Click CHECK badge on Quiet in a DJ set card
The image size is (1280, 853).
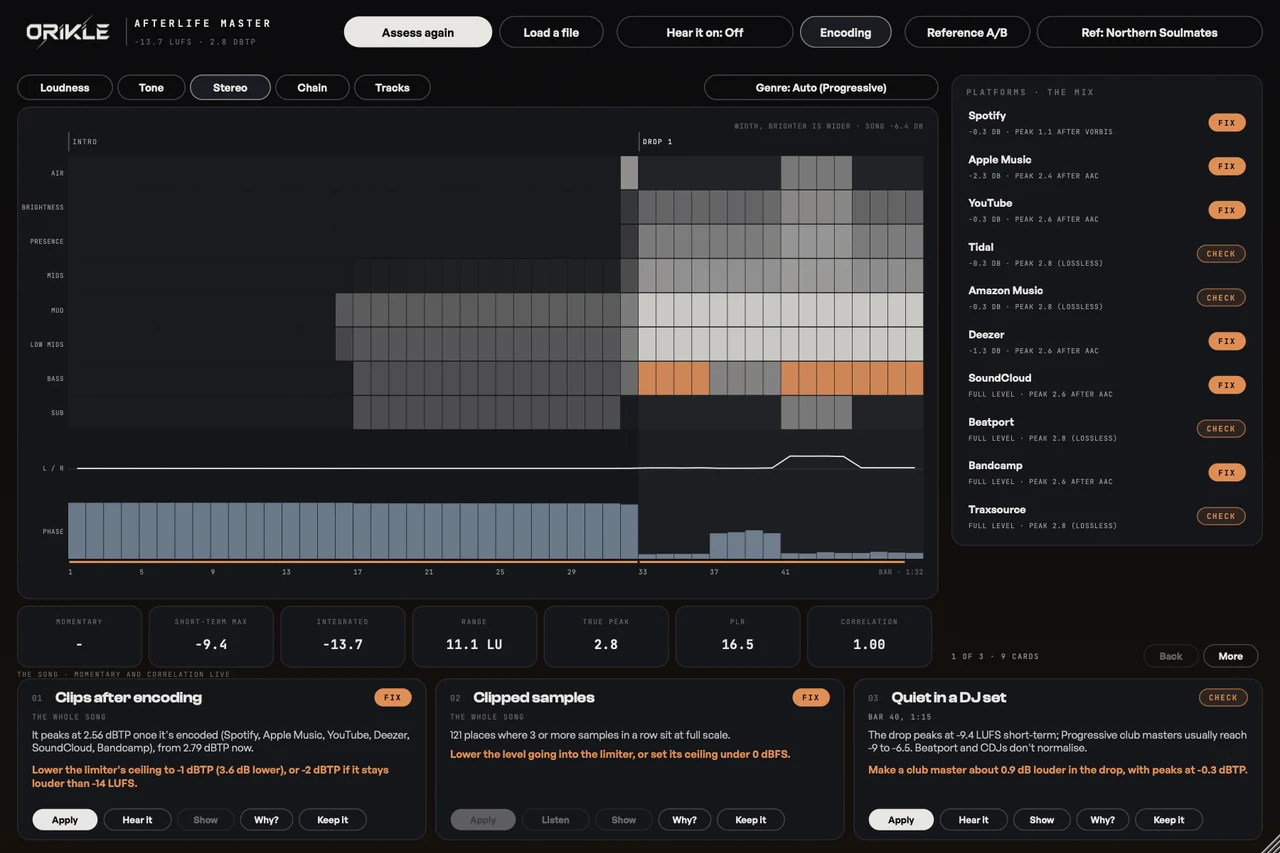1223,697
